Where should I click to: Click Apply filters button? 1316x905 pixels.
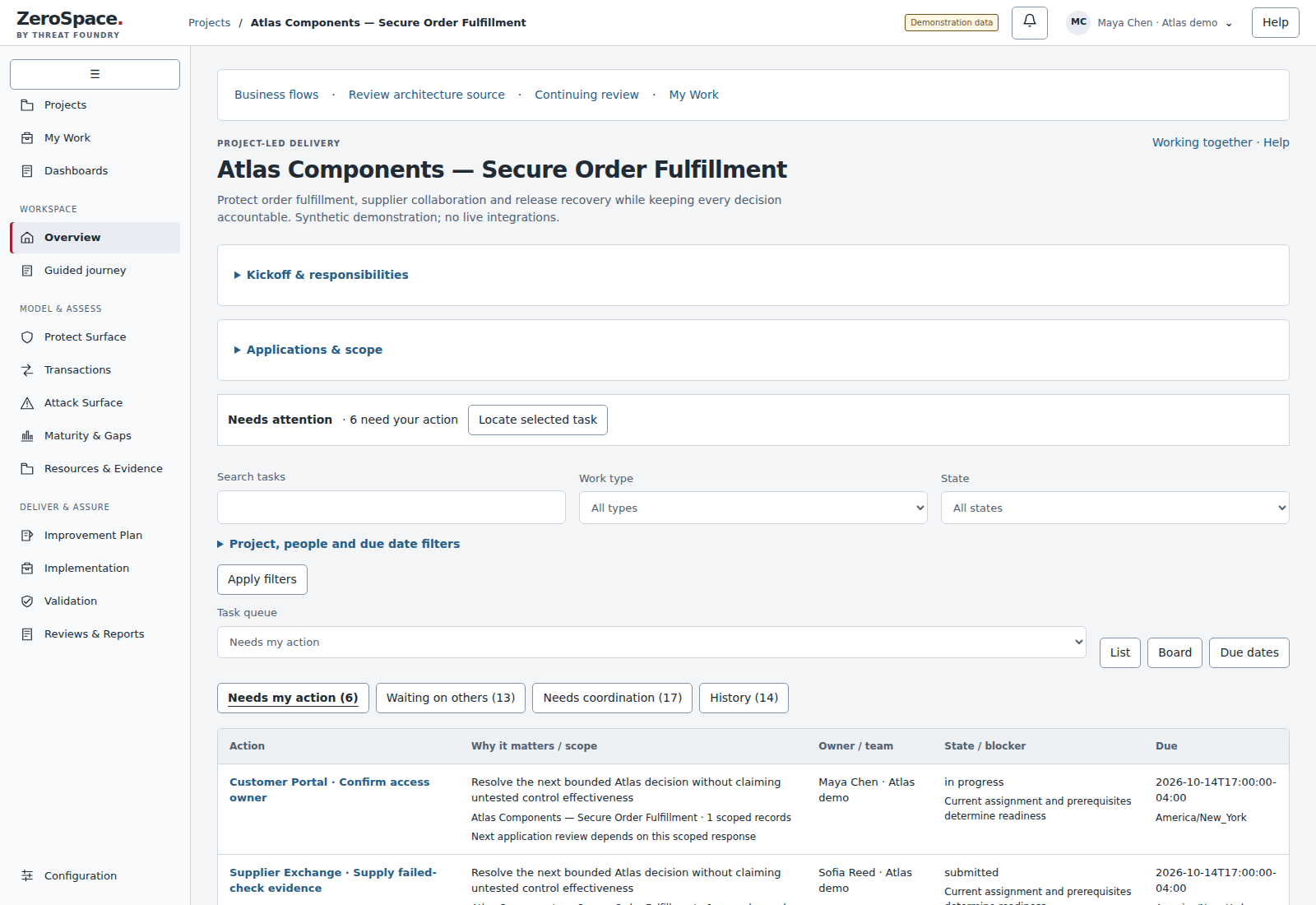click(x=262, y=579)
